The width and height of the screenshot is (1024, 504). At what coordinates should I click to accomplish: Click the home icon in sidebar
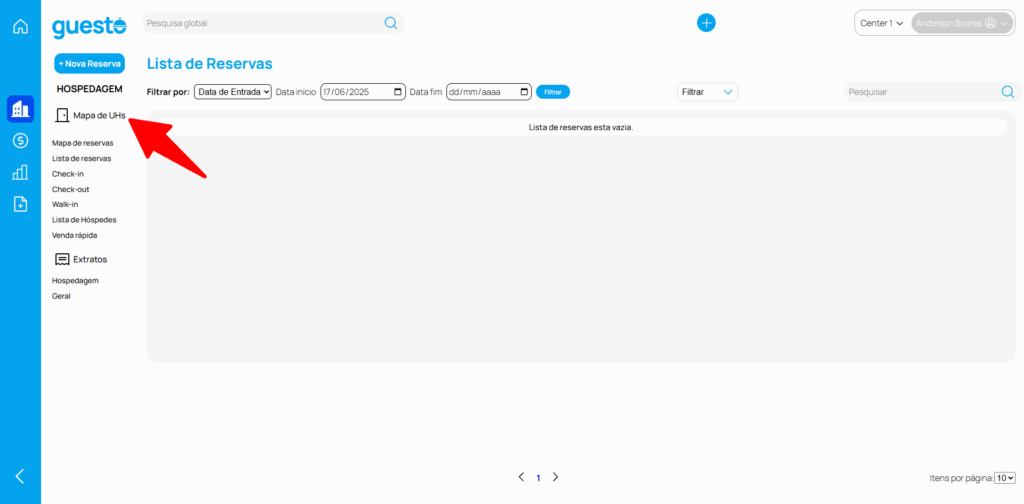click(x=20, y=26)
